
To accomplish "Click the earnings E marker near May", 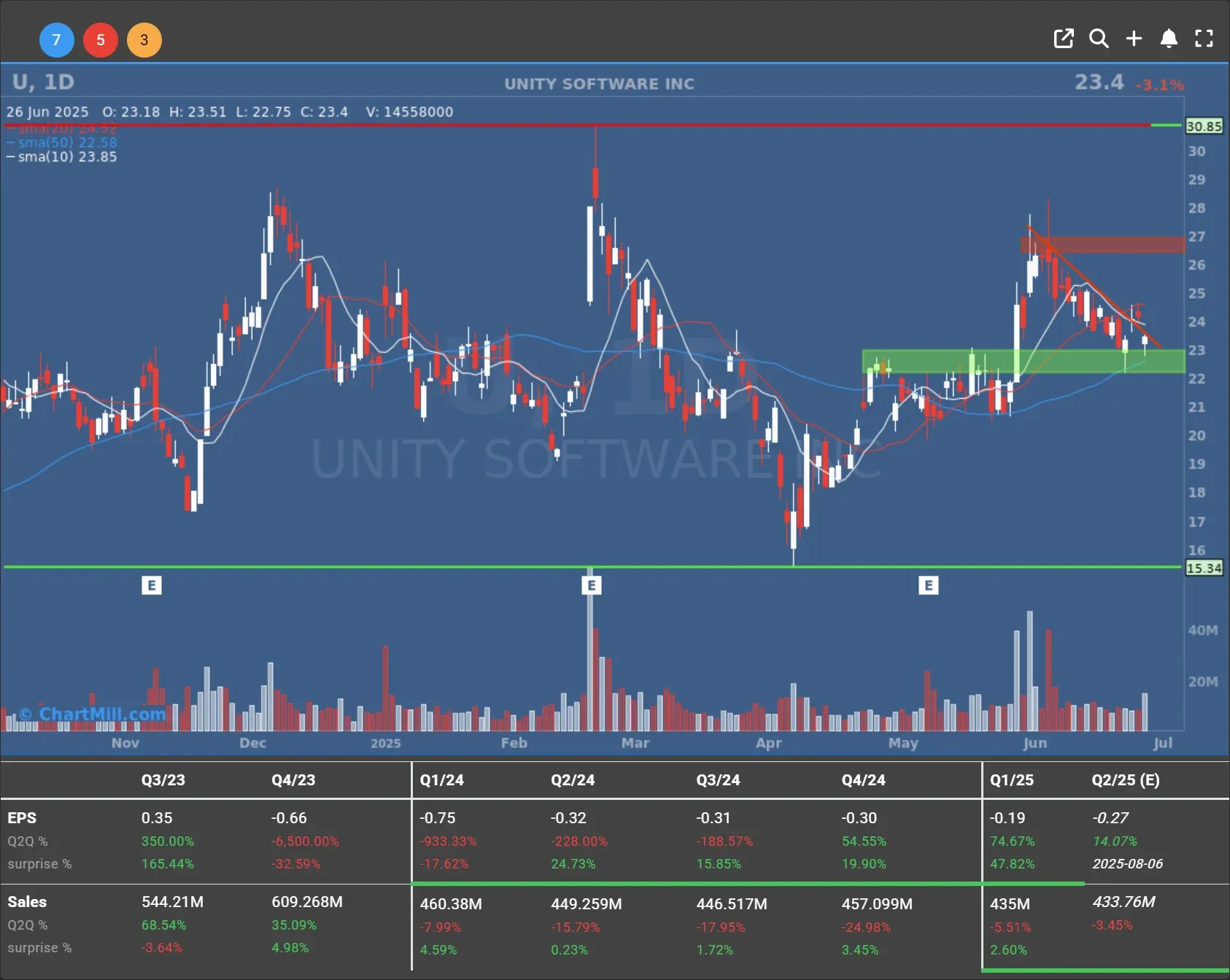I will pos(928,585).
